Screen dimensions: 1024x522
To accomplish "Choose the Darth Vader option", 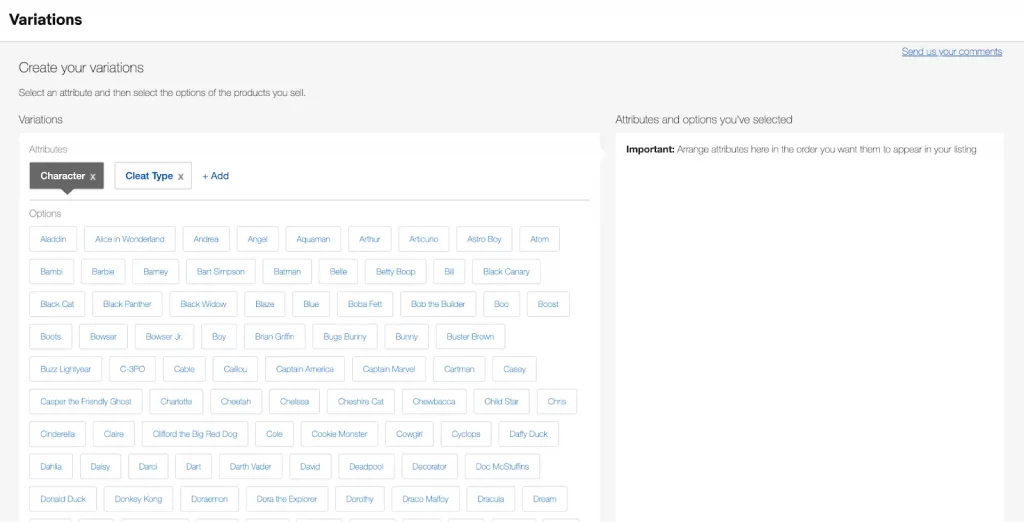I will click(250, 467).
